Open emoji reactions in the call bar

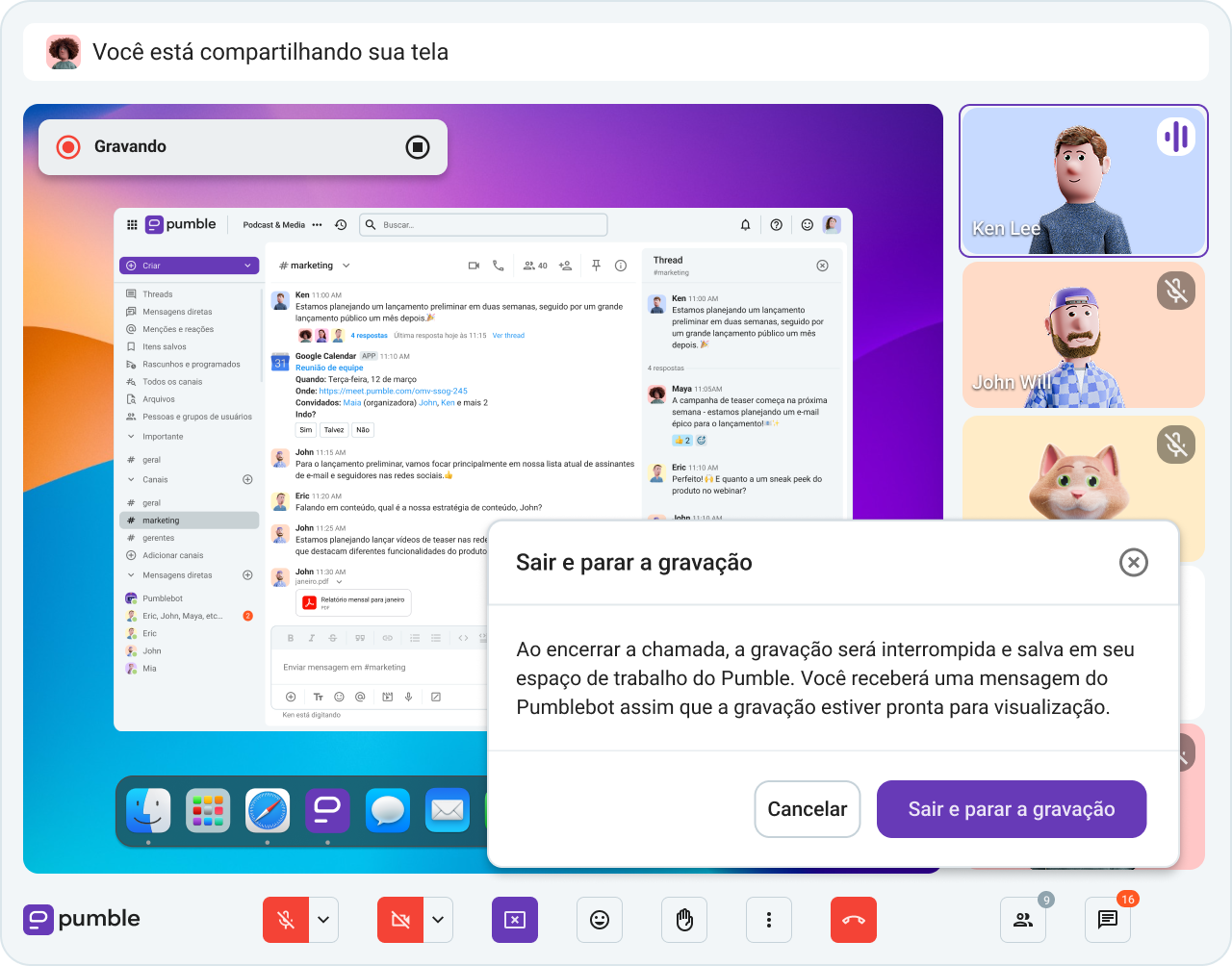pos(600,919)
